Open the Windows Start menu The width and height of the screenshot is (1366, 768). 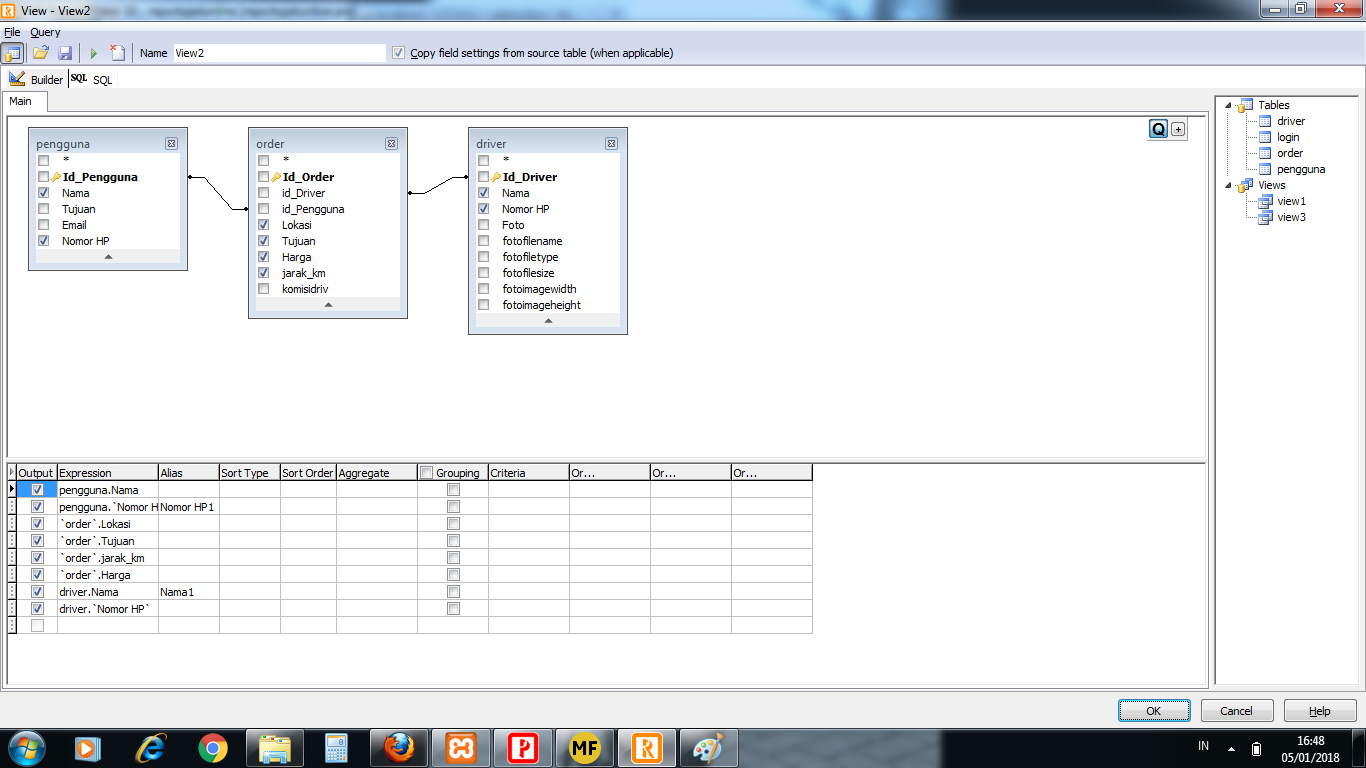click(27, 748)
